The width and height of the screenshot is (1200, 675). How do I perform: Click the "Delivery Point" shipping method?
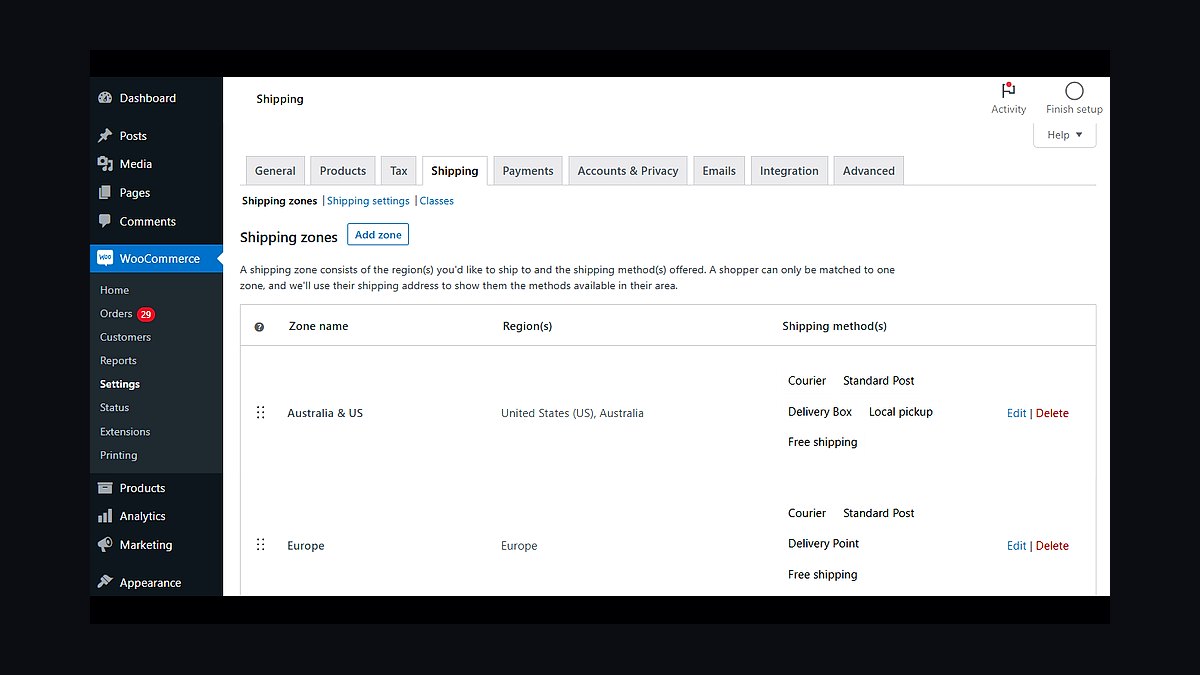824,544
